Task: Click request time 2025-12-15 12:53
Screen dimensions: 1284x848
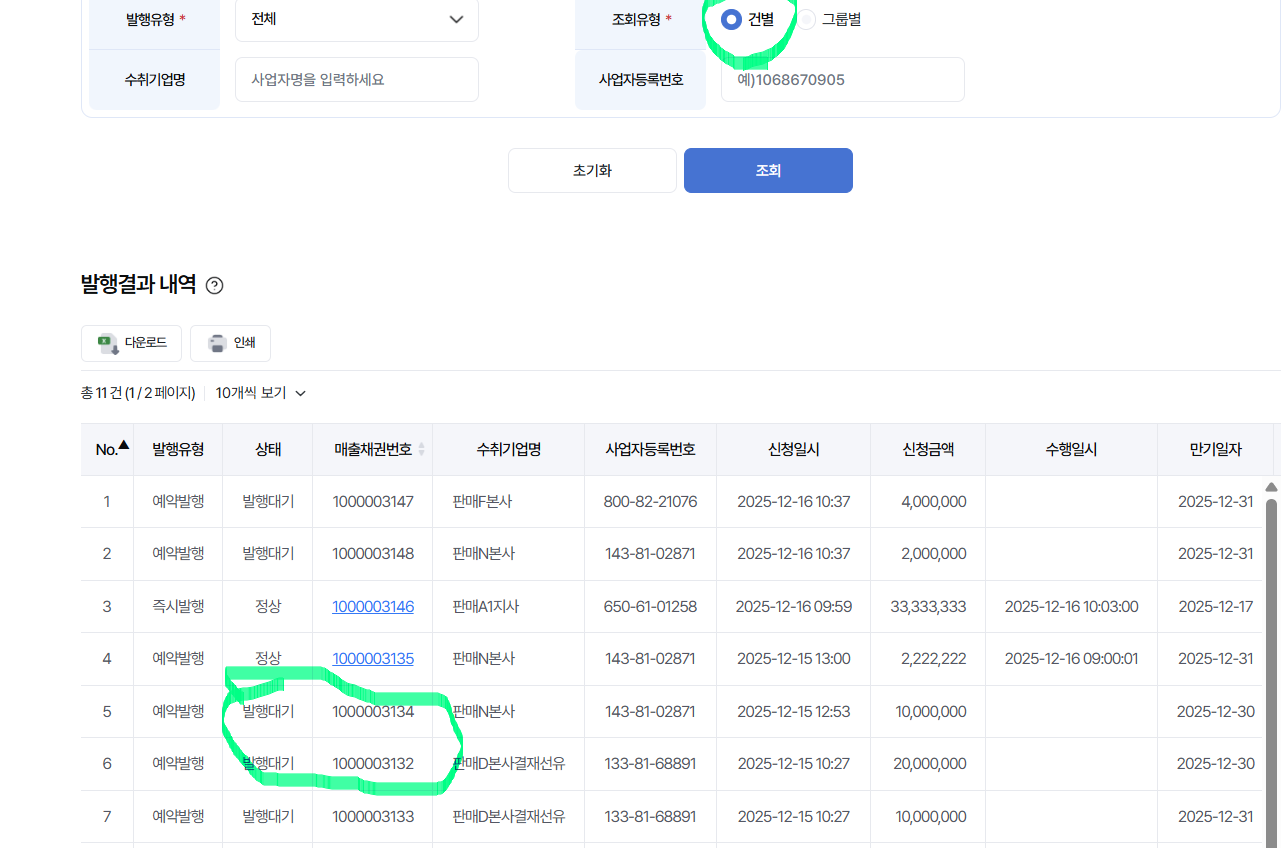Action: pyautogui.click(x=793, y=711)
